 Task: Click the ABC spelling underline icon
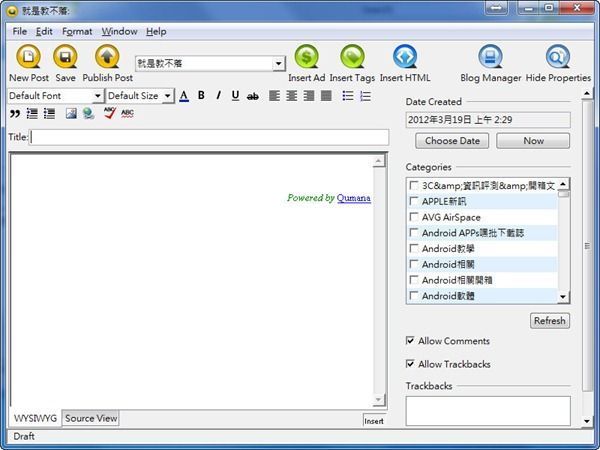[x=127, y=113]
